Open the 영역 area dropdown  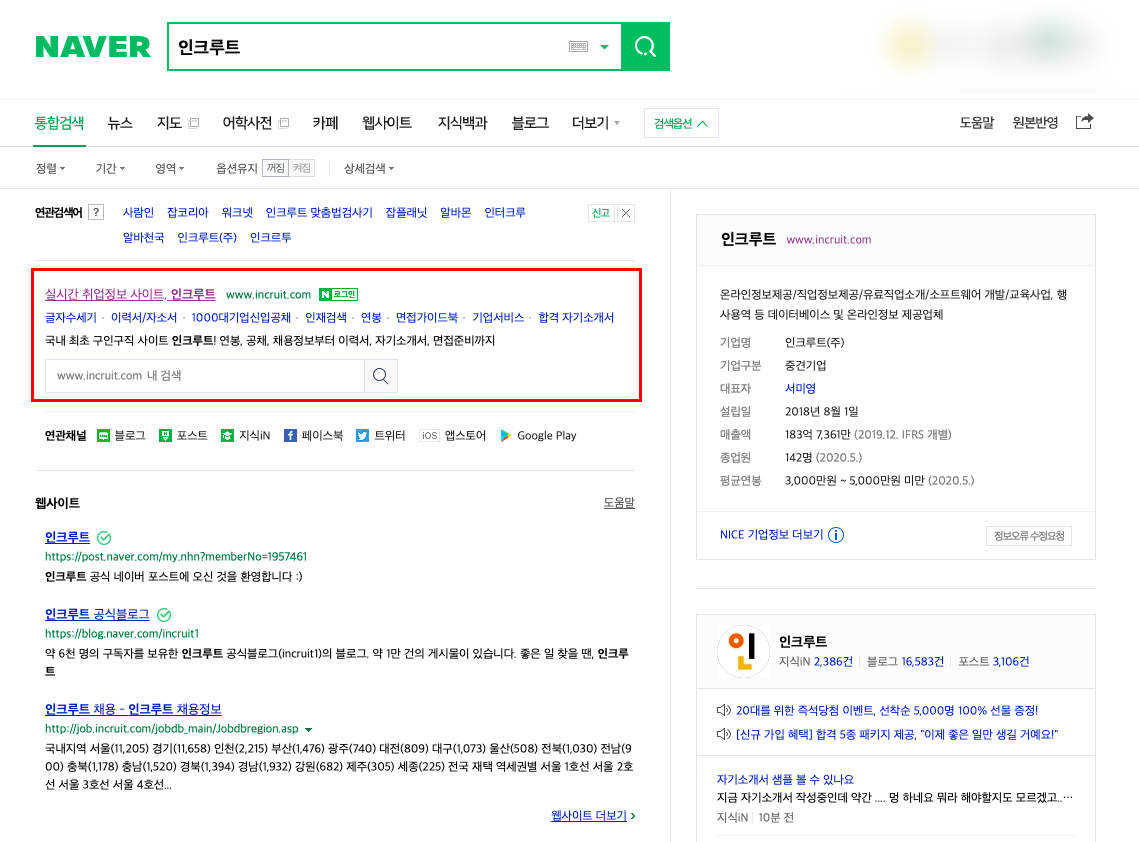[169, 168]
